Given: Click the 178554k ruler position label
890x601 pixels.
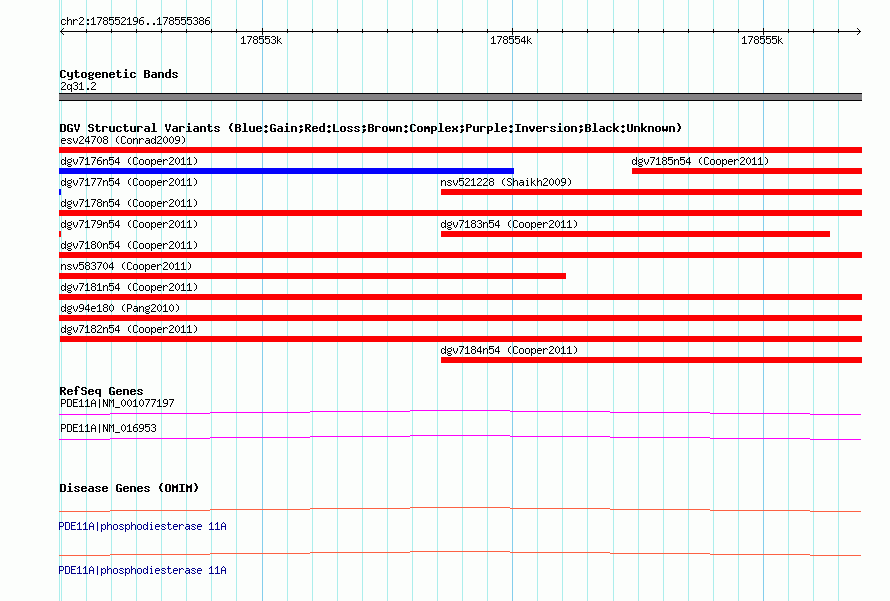Looking at the screenshot, I should [511, 40].
